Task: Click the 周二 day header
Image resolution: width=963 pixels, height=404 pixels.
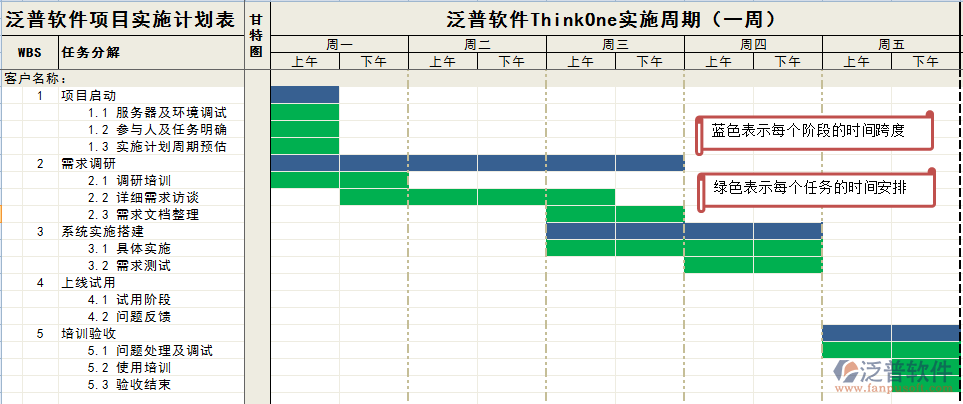Action: tap(477, 44)
